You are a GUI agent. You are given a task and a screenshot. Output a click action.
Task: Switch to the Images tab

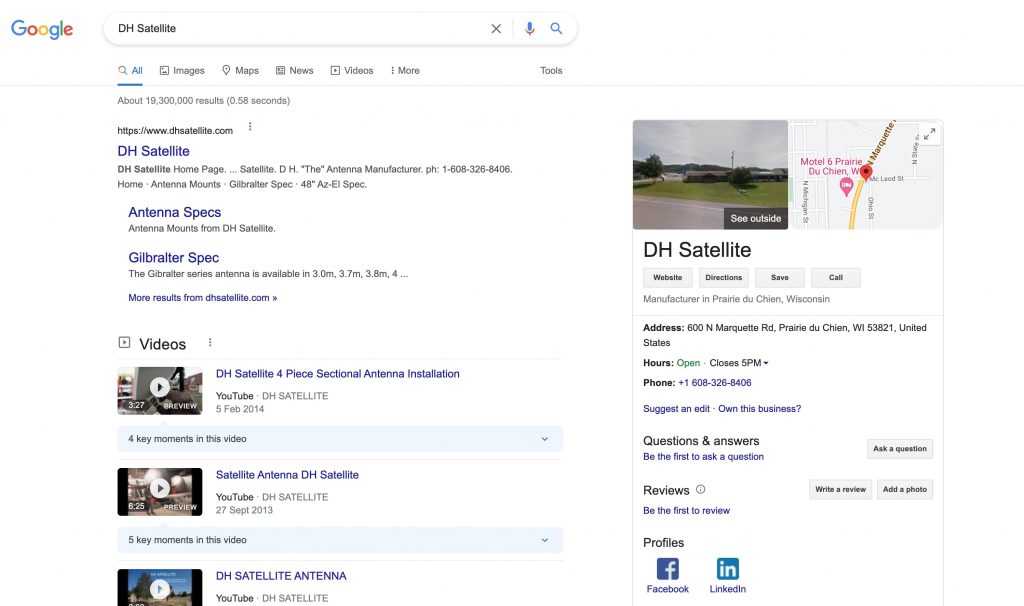point(182,71)
